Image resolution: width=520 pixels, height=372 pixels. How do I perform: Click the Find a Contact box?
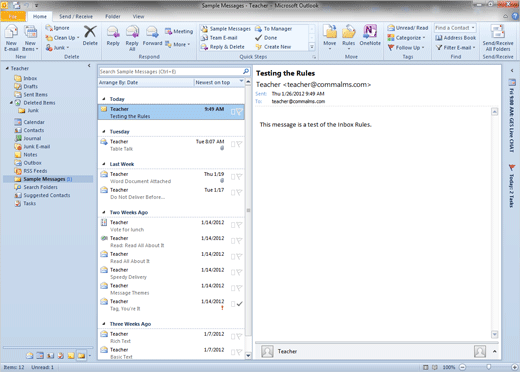[x=455, y=28]
